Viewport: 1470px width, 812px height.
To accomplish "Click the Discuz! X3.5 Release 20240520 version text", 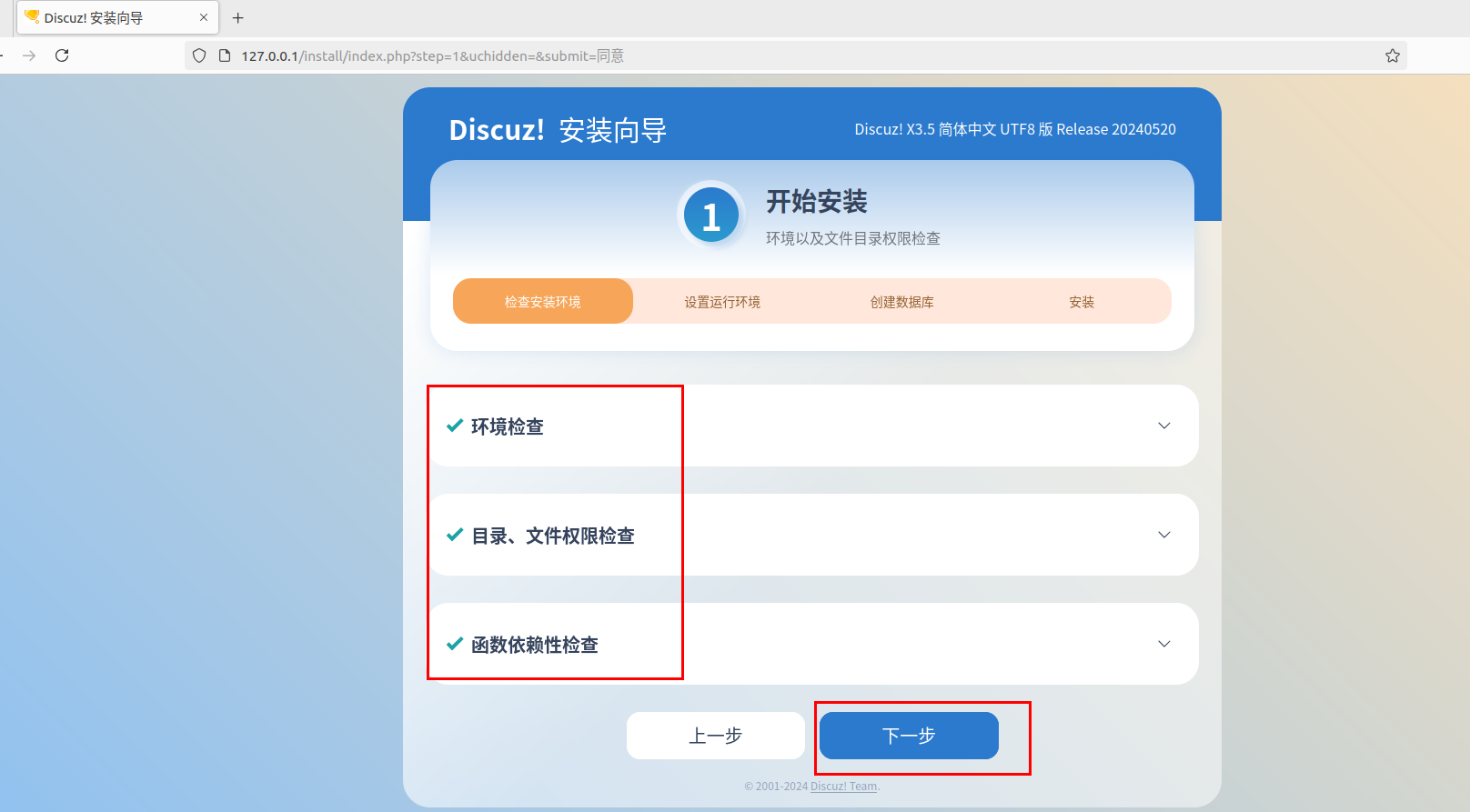I will [1015, 129].
